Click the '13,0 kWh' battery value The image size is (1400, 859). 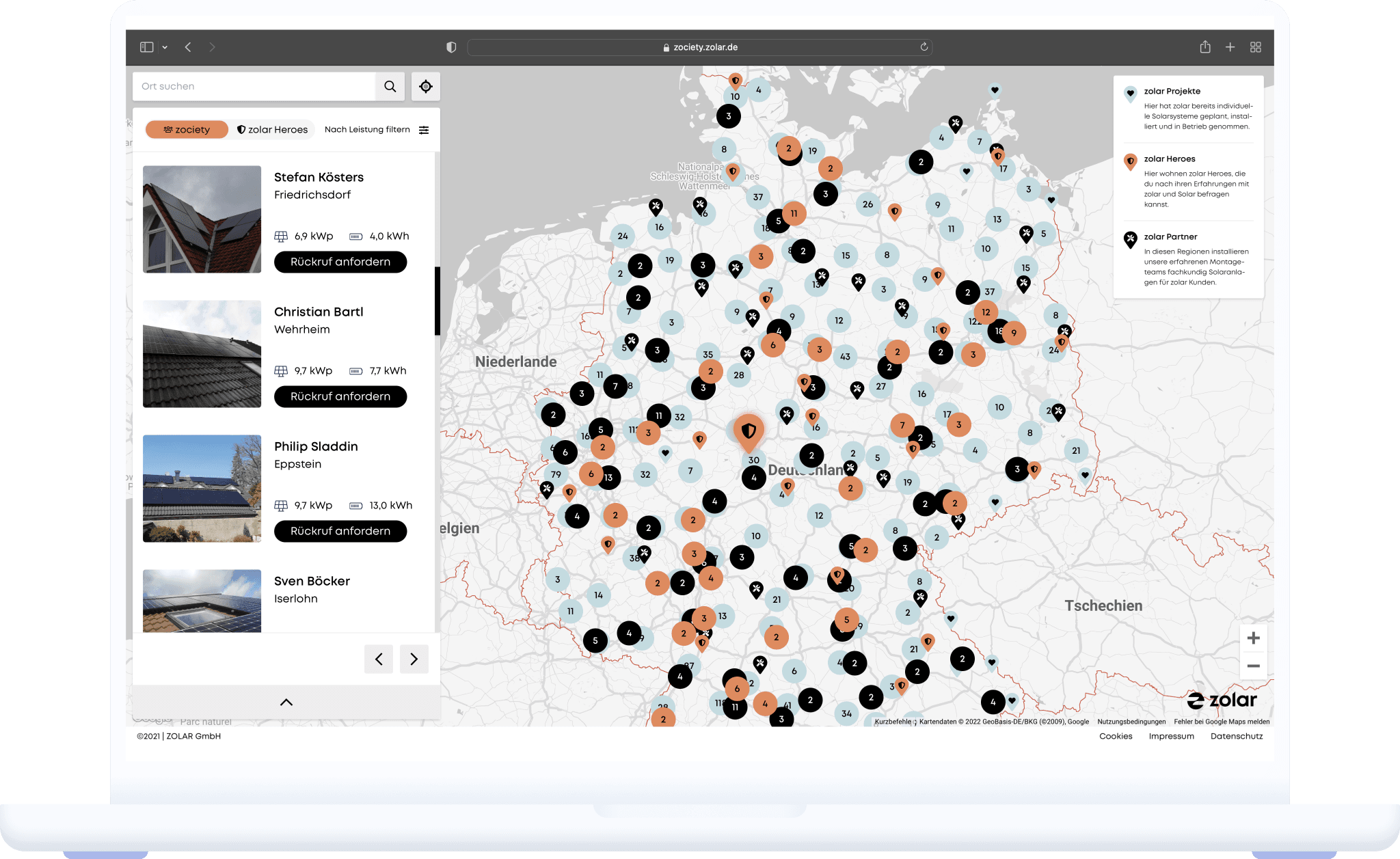[390, 506]
